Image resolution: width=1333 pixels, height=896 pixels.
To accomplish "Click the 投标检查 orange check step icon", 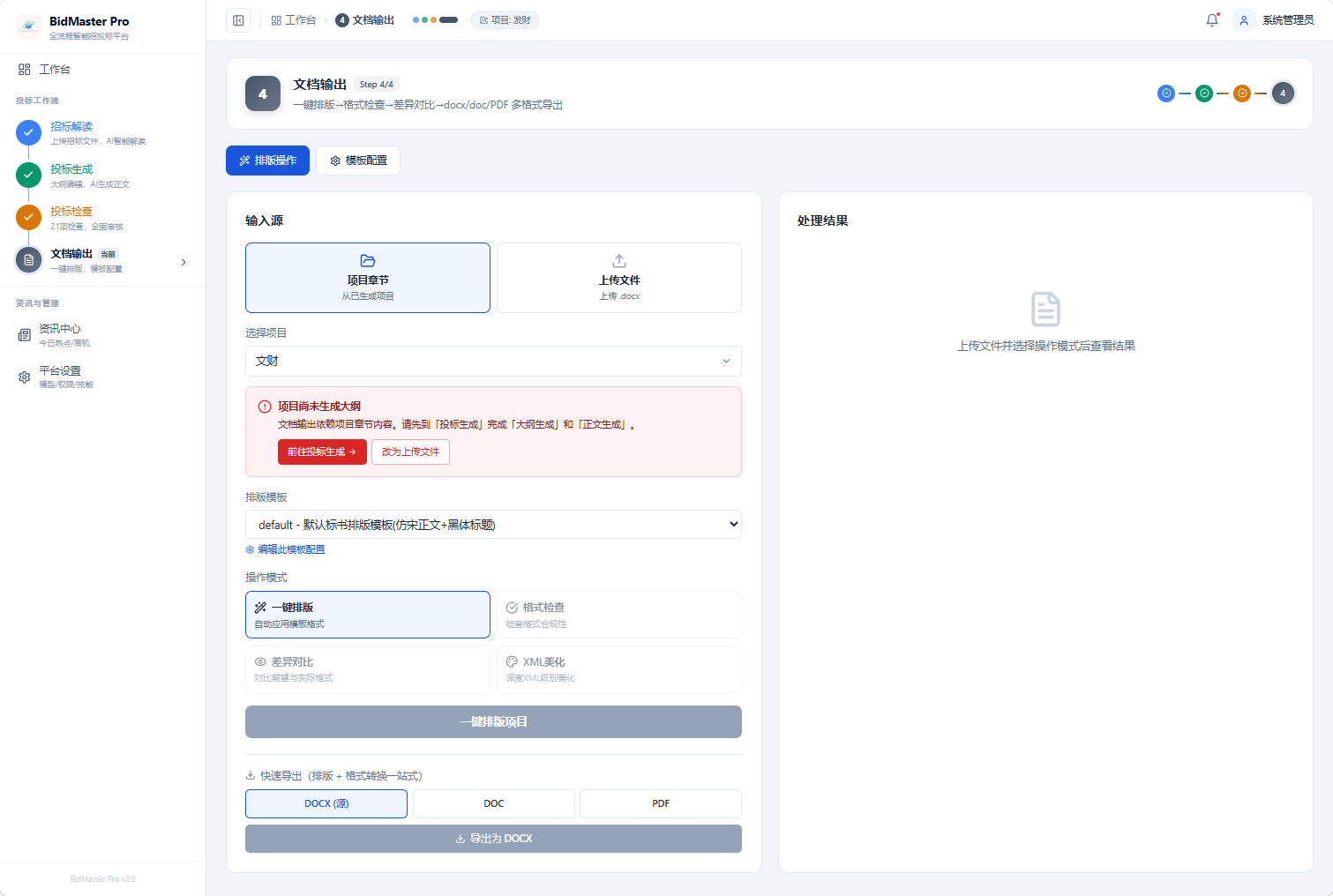I will tap(29, 217).
